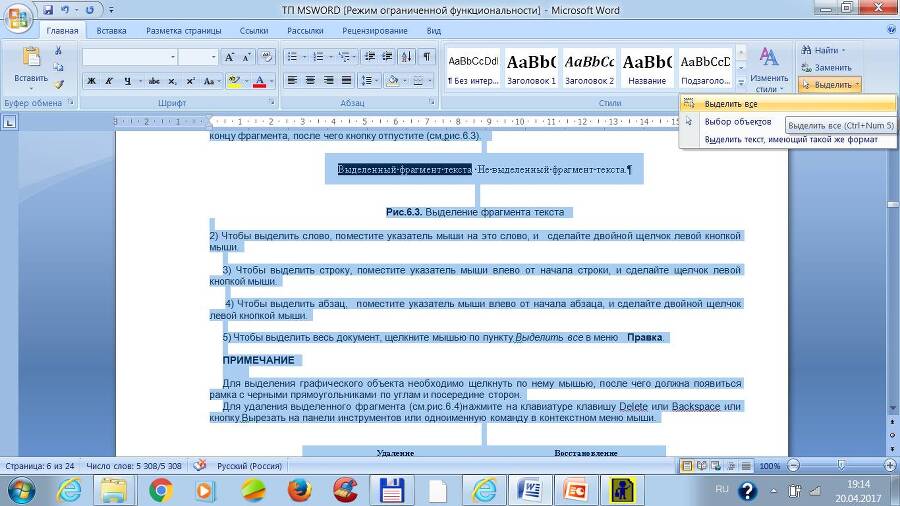
Task: Click the Format Painter brush icon
Action: pyautogui.click(x=58, y=84)
